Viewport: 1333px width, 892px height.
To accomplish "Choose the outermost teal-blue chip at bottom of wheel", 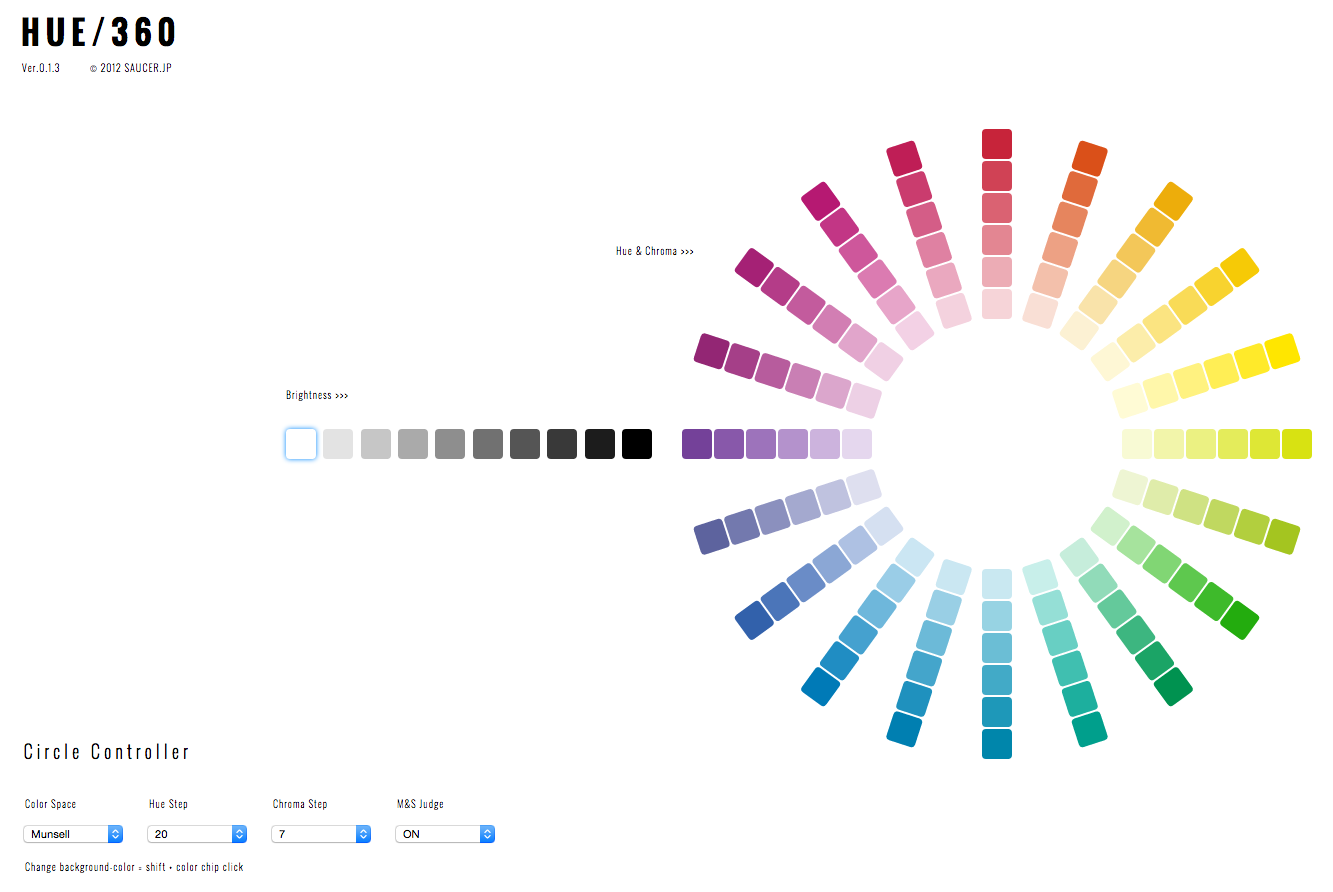I will coord(997,744).
